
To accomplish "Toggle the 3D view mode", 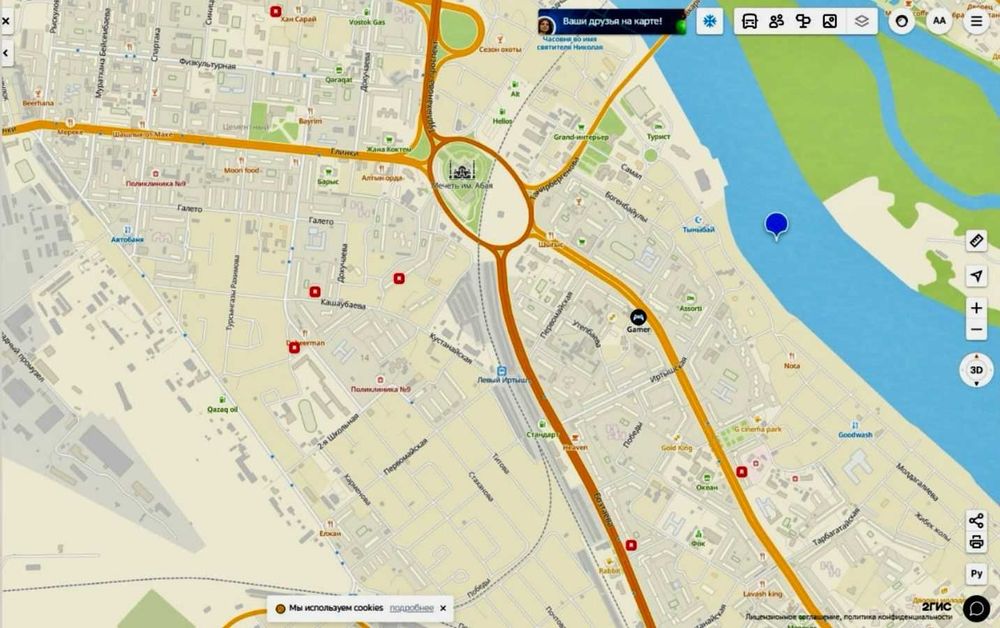I will point(976,370).
